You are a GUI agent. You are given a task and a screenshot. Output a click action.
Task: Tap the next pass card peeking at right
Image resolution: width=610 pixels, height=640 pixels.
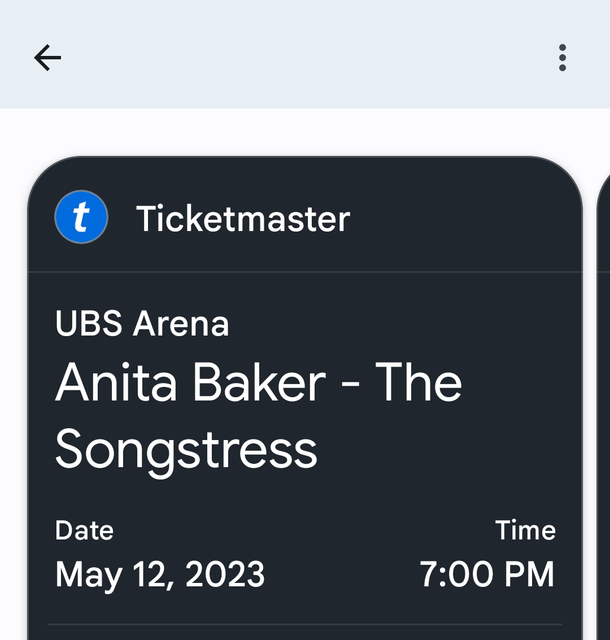click(603, 400)
